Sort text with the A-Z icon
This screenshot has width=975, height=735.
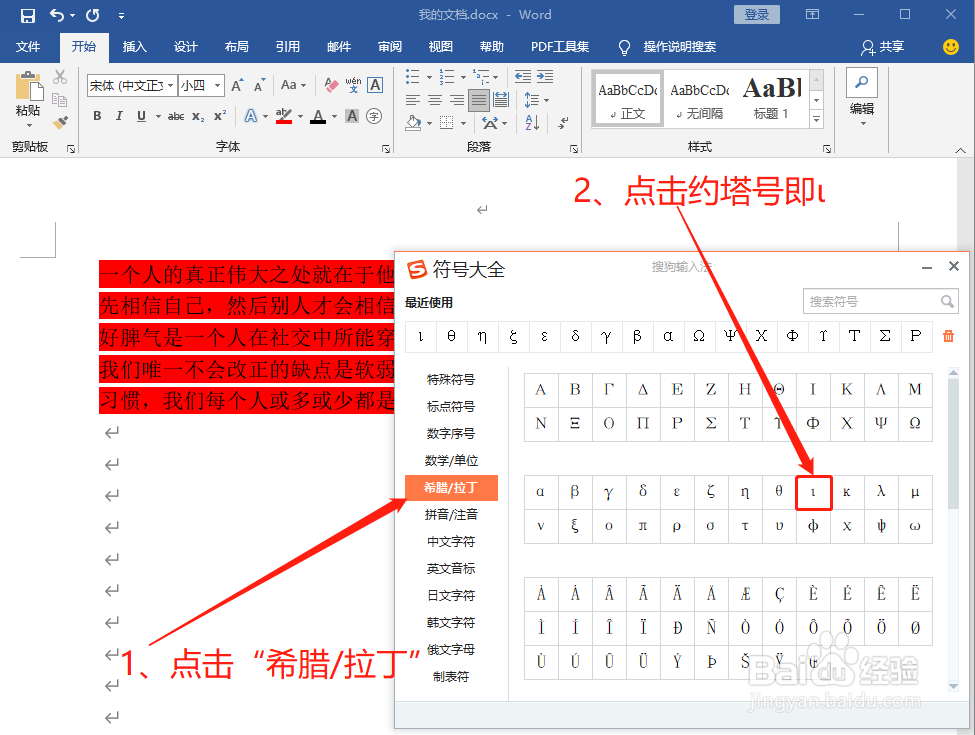(532, 122)
